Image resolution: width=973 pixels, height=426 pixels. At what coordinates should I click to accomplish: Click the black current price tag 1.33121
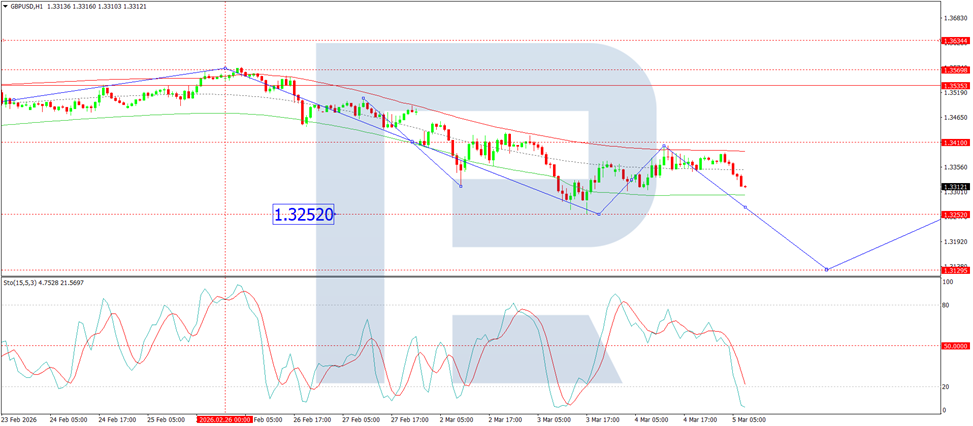tap(956, 187)
